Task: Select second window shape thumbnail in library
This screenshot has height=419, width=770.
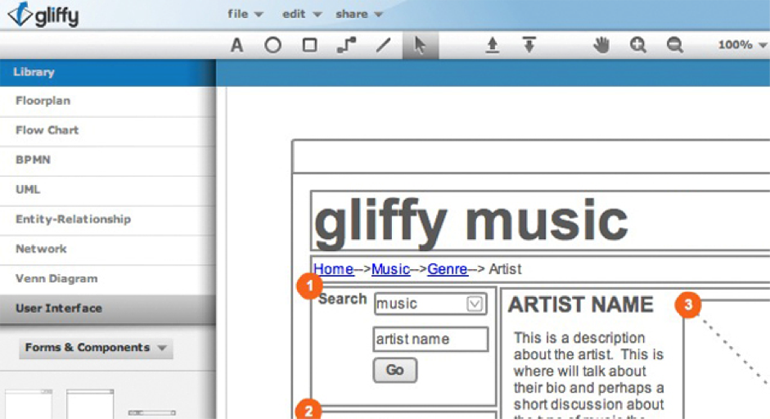Action: 90,404
